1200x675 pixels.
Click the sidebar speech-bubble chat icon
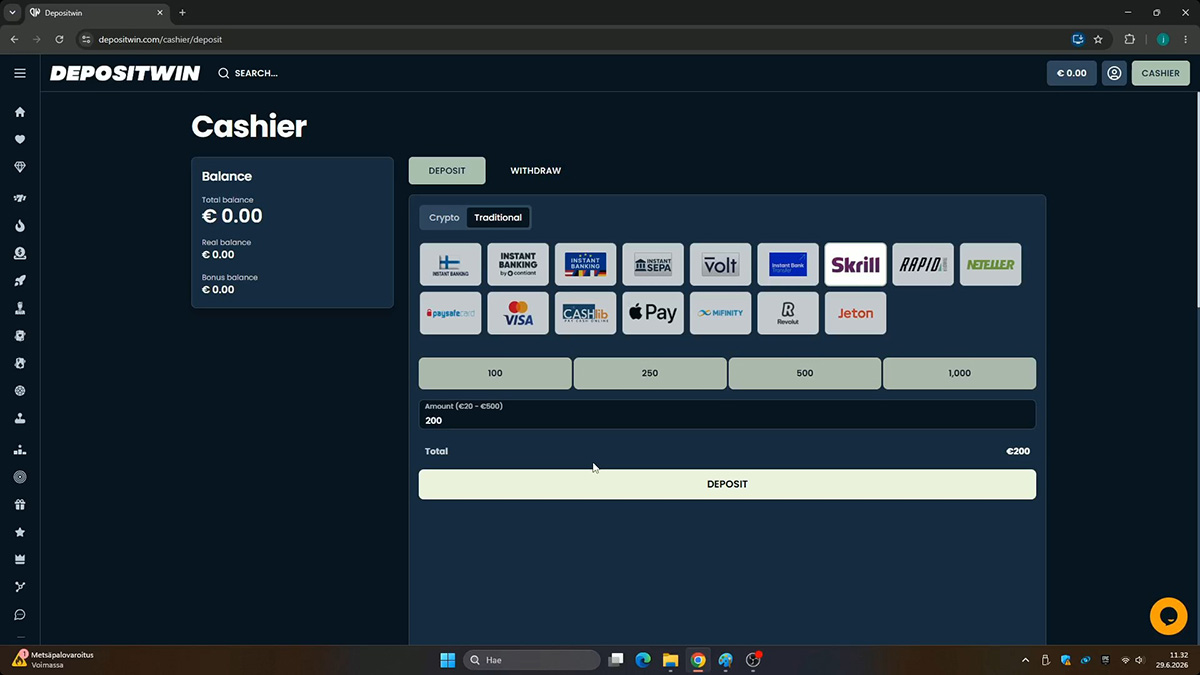point(20,615)
